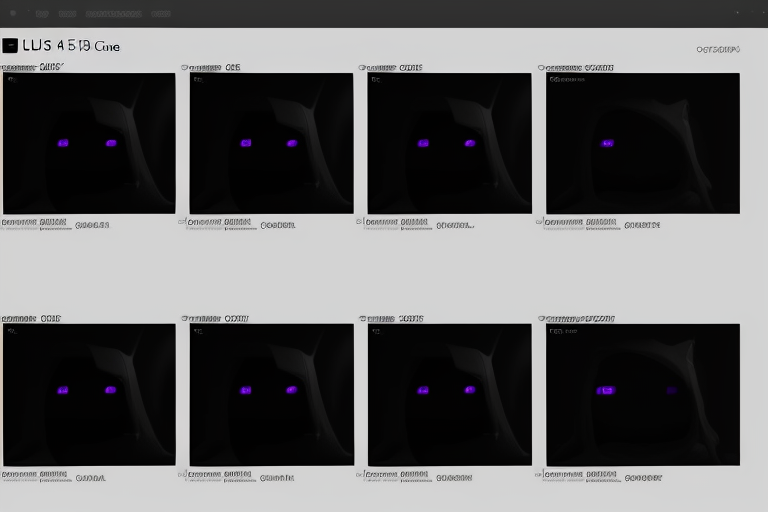Select the second purple-eyed thumbnail in the top row

[x=271, y=143]
